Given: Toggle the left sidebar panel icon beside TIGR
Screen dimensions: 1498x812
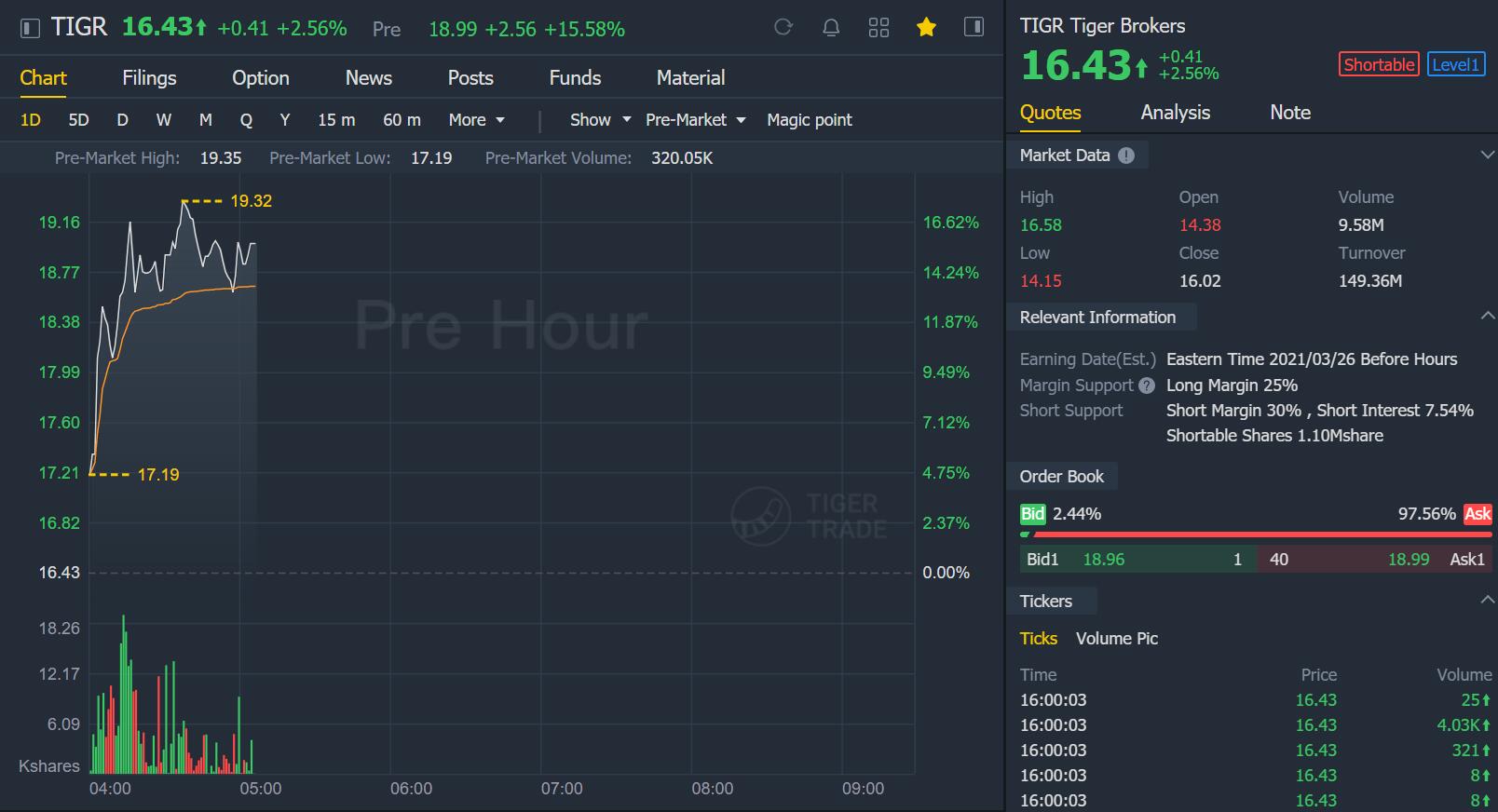Looking at the screenshot, I should point(30,28).
